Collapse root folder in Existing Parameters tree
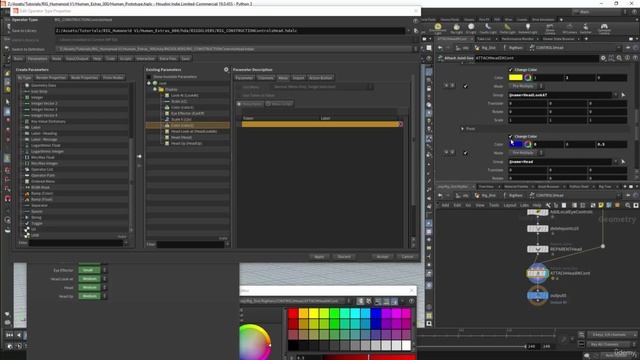 tap(149, 83)
